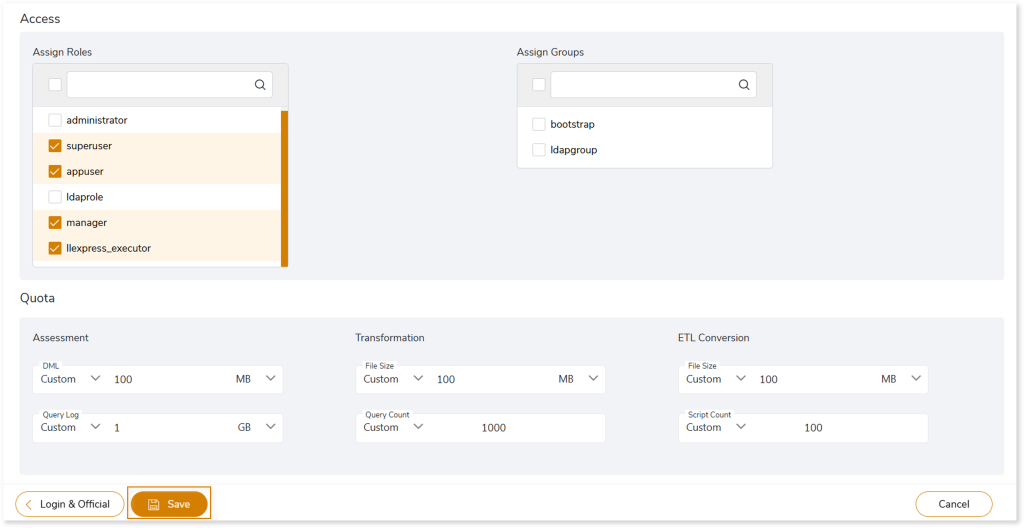1024x528 pixels.
Task: Click the search icon in Assign Groups
Action: point(744,85)
